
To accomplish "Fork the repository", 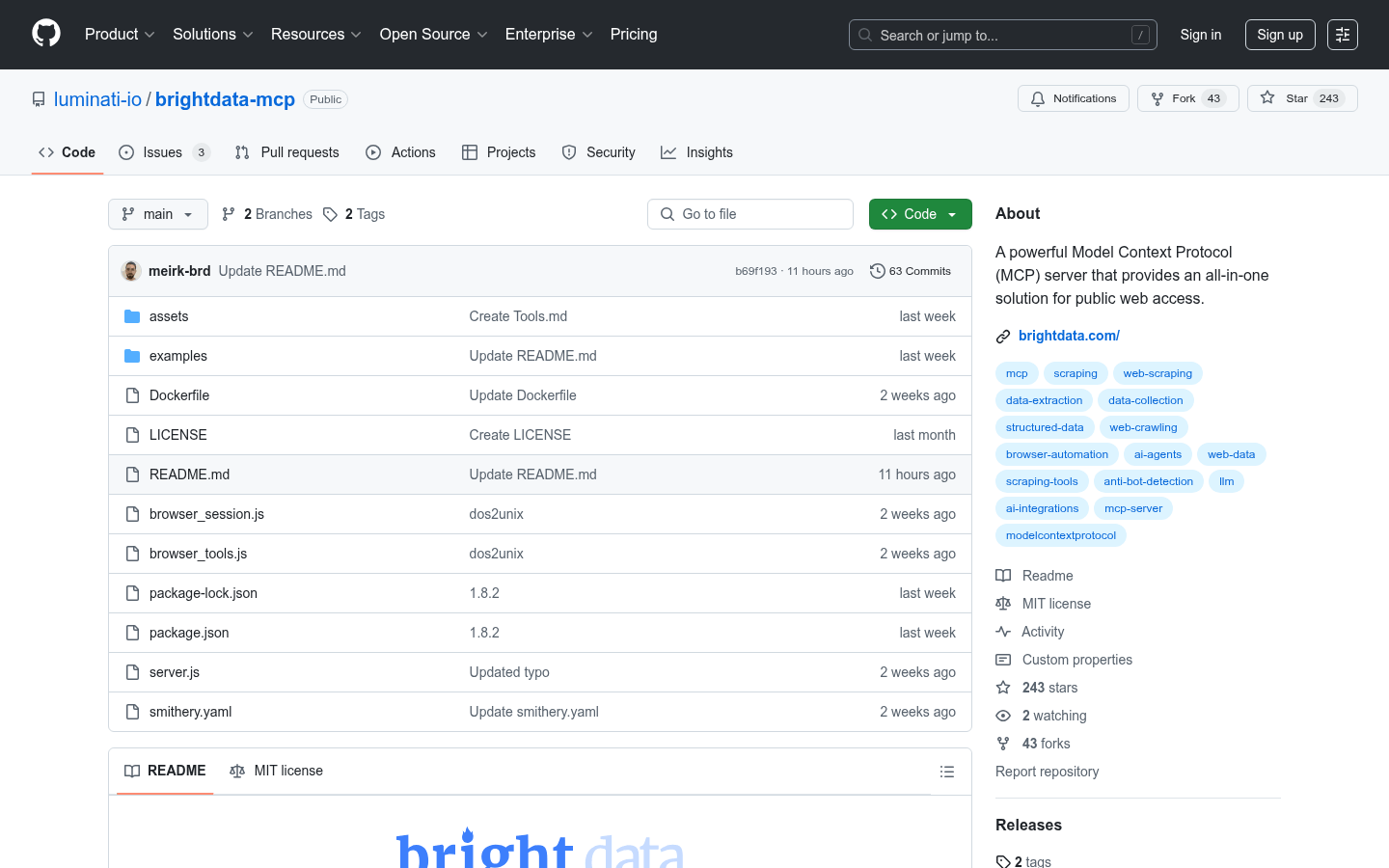I will click(x=1186, y=98).
